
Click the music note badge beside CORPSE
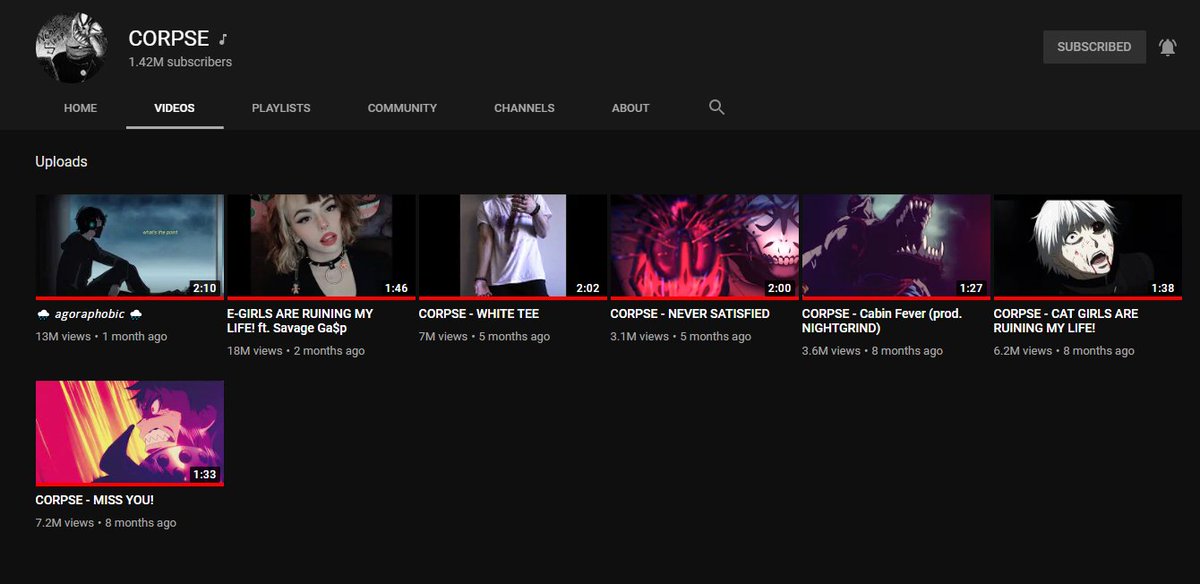(223, 39)
